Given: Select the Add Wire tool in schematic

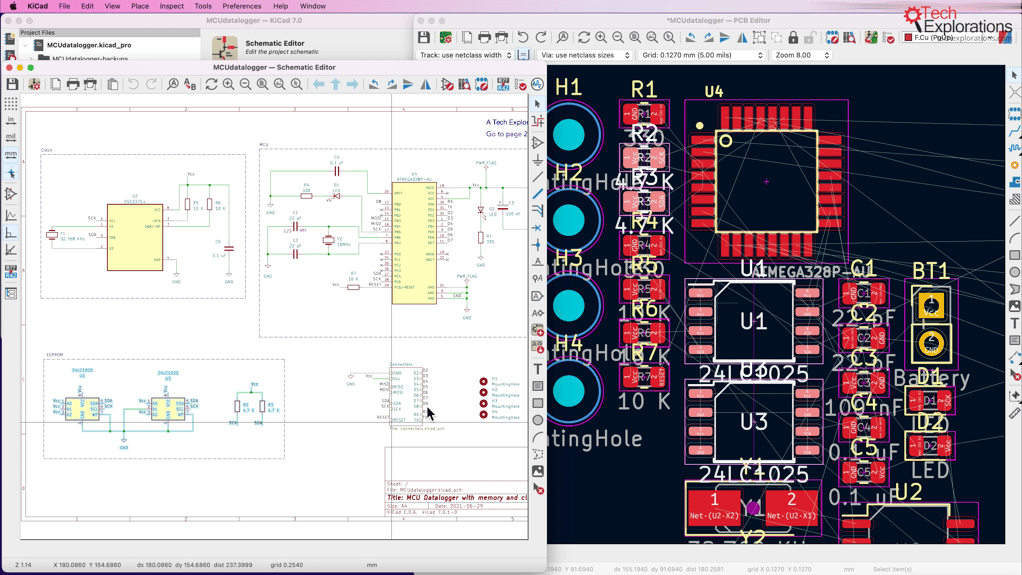Looking at the screenshot, I should (538, 177).
